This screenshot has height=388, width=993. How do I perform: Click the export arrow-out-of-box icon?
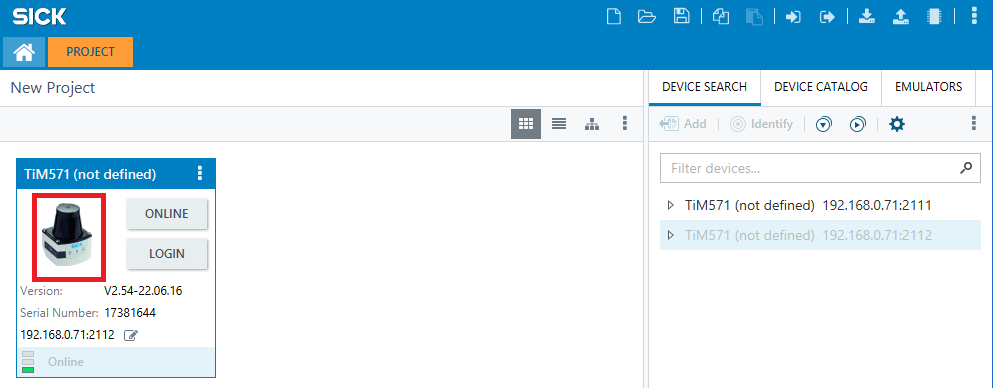tap(828, 17)
